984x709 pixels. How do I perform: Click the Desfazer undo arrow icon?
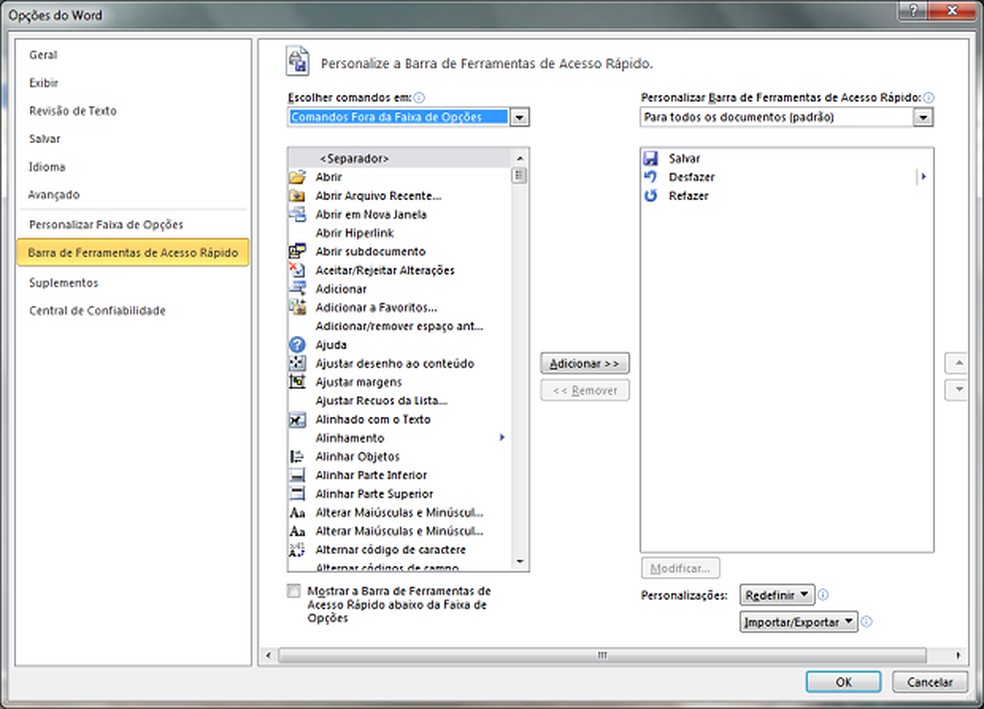pos(651,177)
